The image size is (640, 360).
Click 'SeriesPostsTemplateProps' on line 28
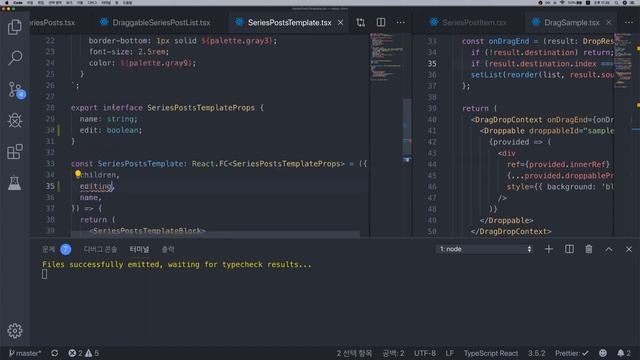click(201, 108)
